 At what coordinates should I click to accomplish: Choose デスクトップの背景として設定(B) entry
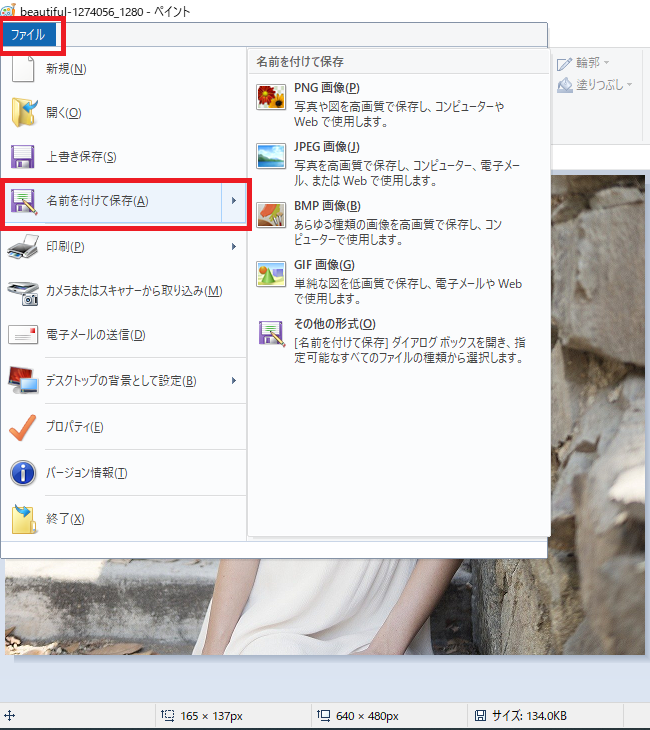tap(124, 380)
